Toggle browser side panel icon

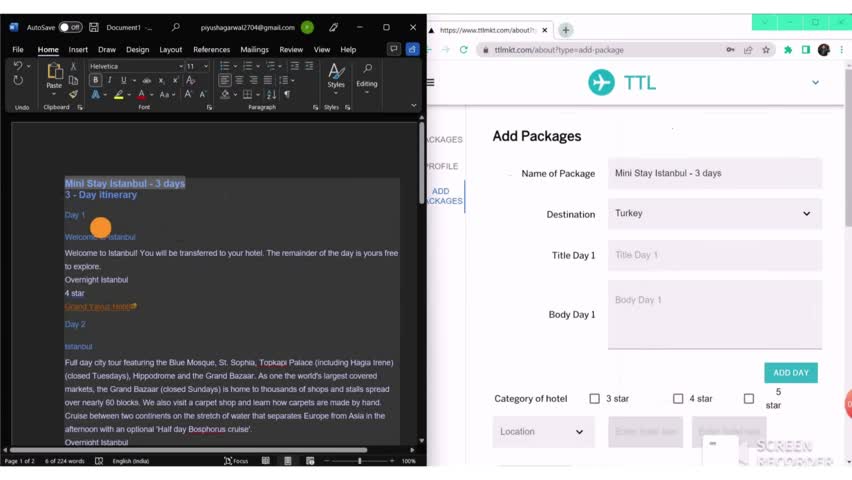click(x=806, y=50)
